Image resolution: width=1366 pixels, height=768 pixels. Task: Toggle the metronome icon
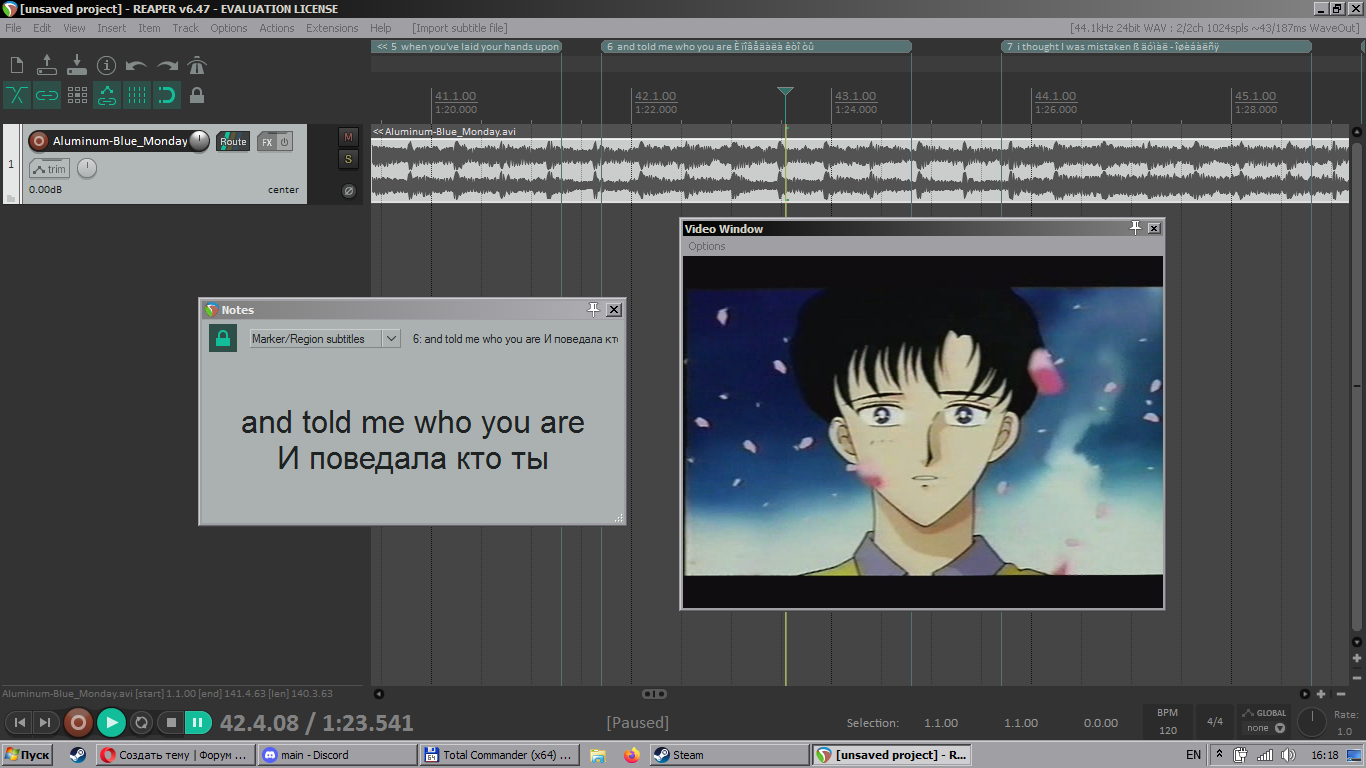tap(197, 66)
